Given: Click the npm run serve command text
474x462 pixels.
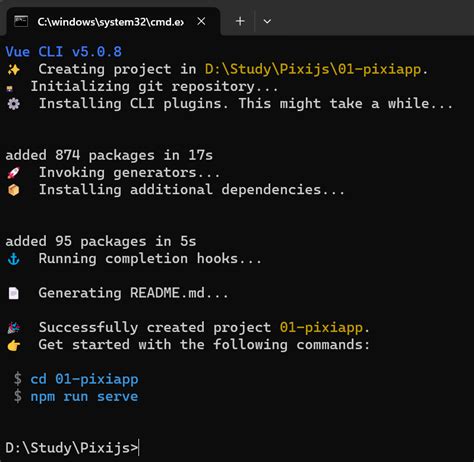Looking at the screenshot, I should pyautogui.click(x=84, y=396).
